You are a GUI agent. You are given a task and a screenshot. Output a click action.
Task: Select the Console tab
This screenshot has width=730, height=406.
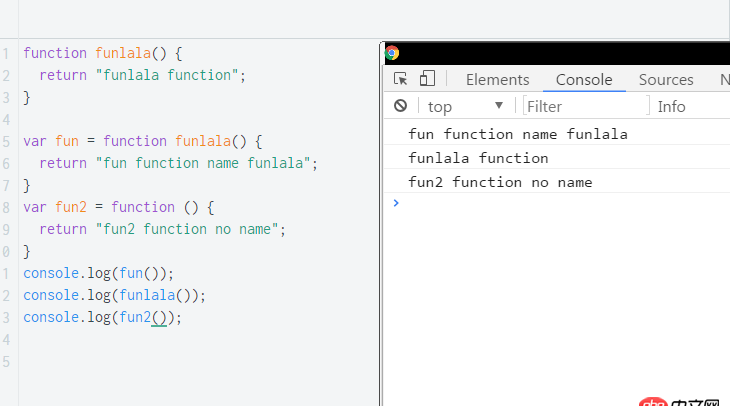pyautogui.click(x=584, y=80)
